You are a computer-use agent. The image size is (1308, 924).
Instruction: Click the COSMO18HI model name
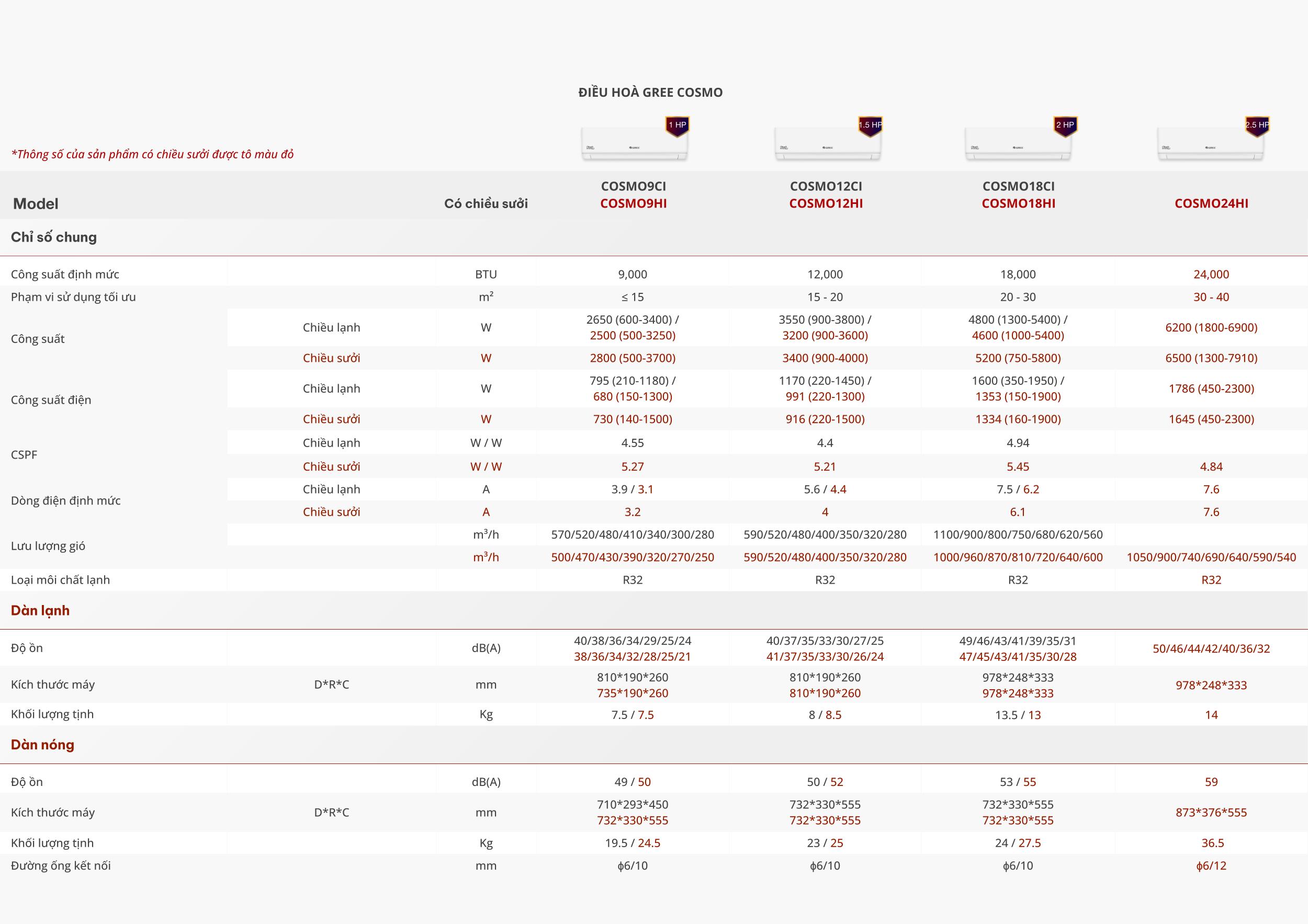1018,204
